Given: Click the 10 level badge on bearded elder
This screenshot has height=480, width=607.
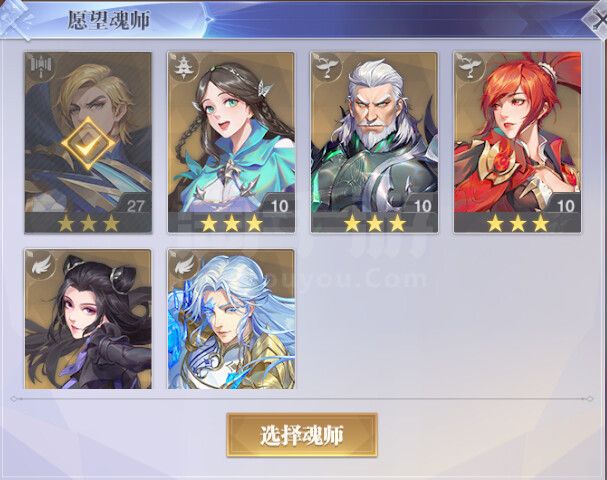Looking at the screenshot, I should coord(422,206).
